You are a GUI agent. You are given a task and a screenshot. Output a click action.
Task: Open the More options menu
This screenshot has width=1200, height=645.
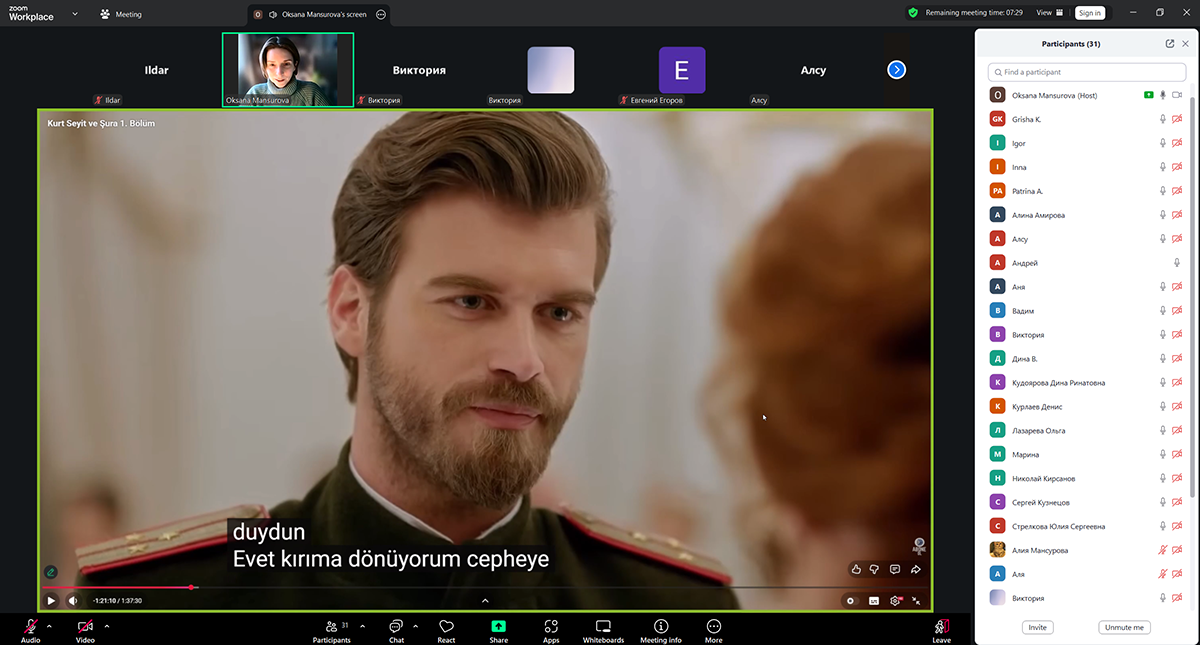point(713,630)
